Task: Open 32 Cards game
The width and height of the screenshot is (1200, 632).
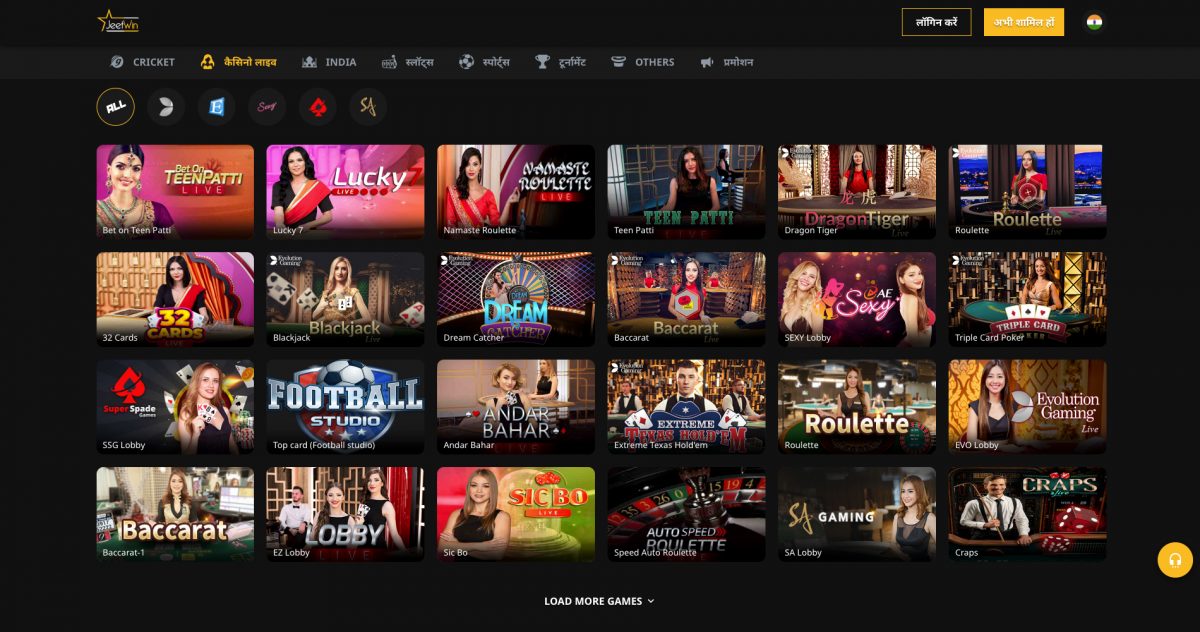Action: [175, 299]
